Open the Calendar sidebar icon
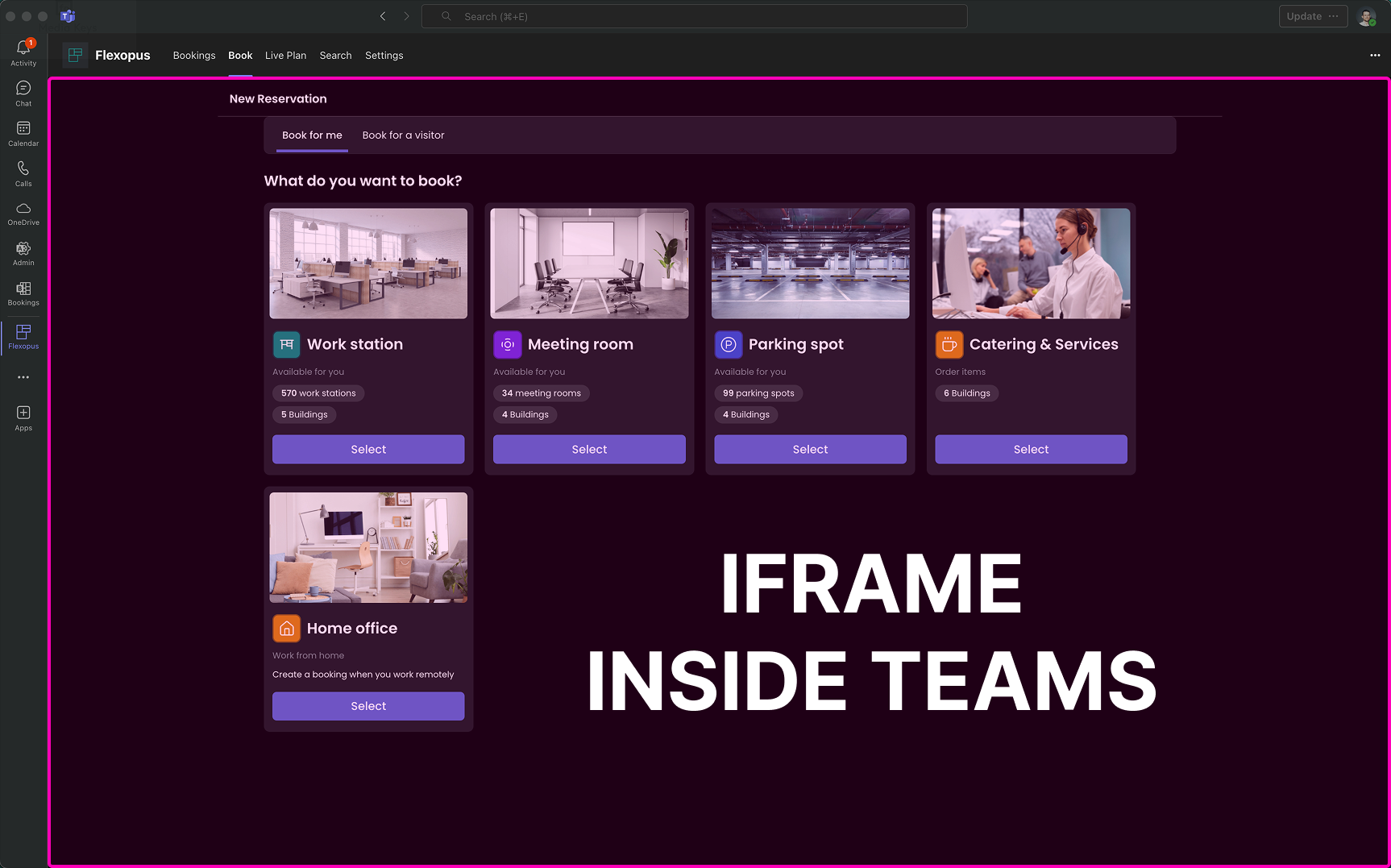 click(23, 133)
